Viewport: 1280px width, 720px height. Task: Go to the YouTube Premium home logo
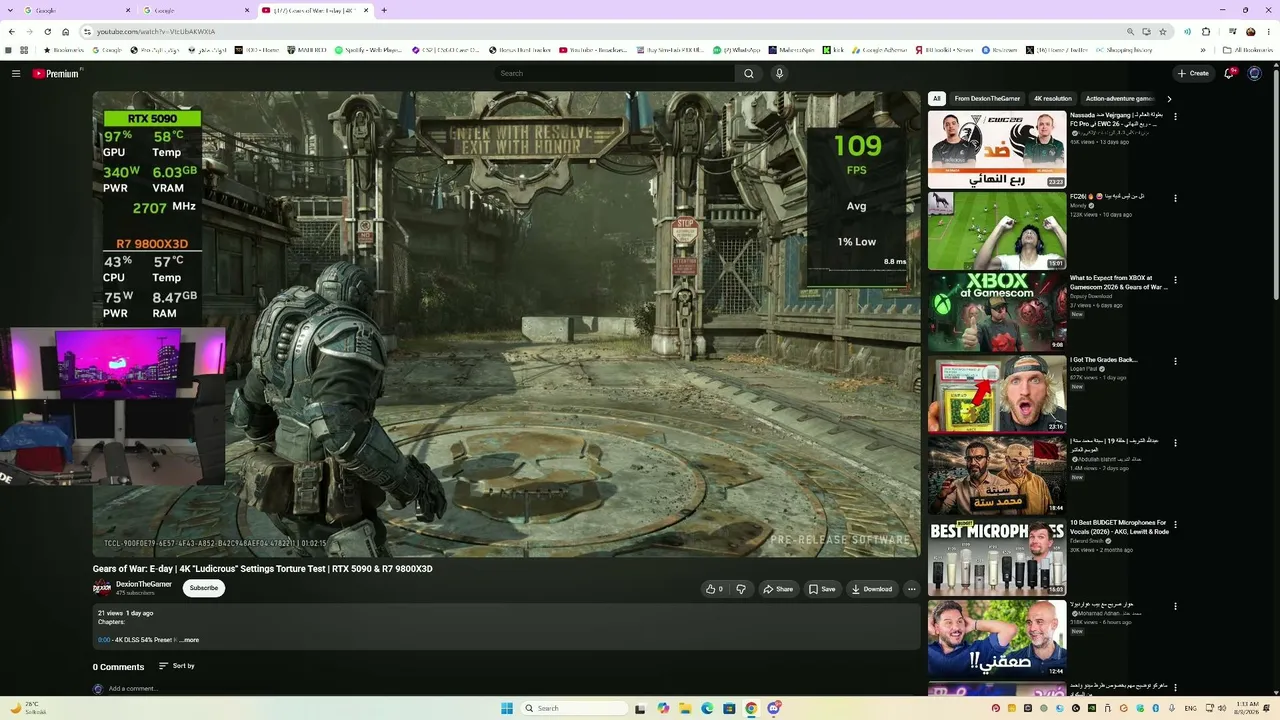56,73
